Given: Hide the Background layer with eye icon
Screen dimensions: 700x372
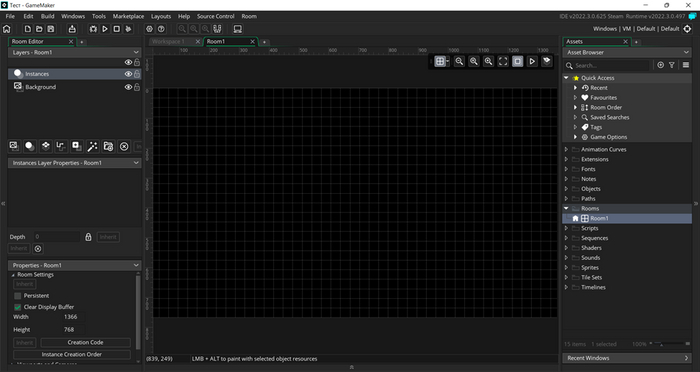Looking at the screenshot, I should coord(128,87).
